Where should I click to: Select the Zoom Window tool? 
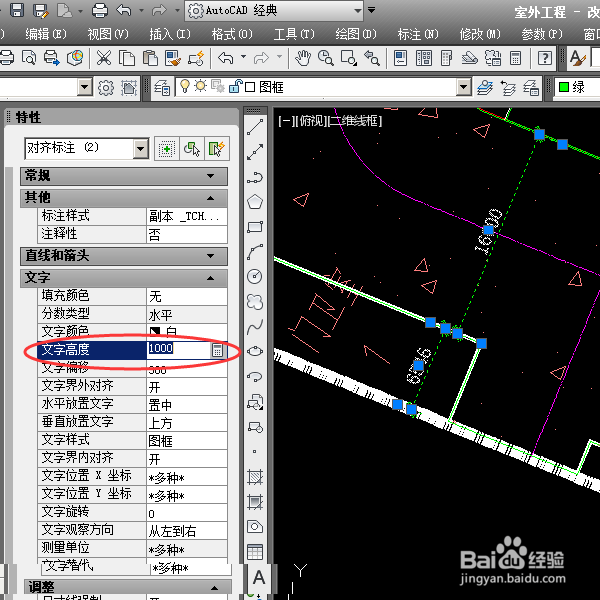coord(349,58)
